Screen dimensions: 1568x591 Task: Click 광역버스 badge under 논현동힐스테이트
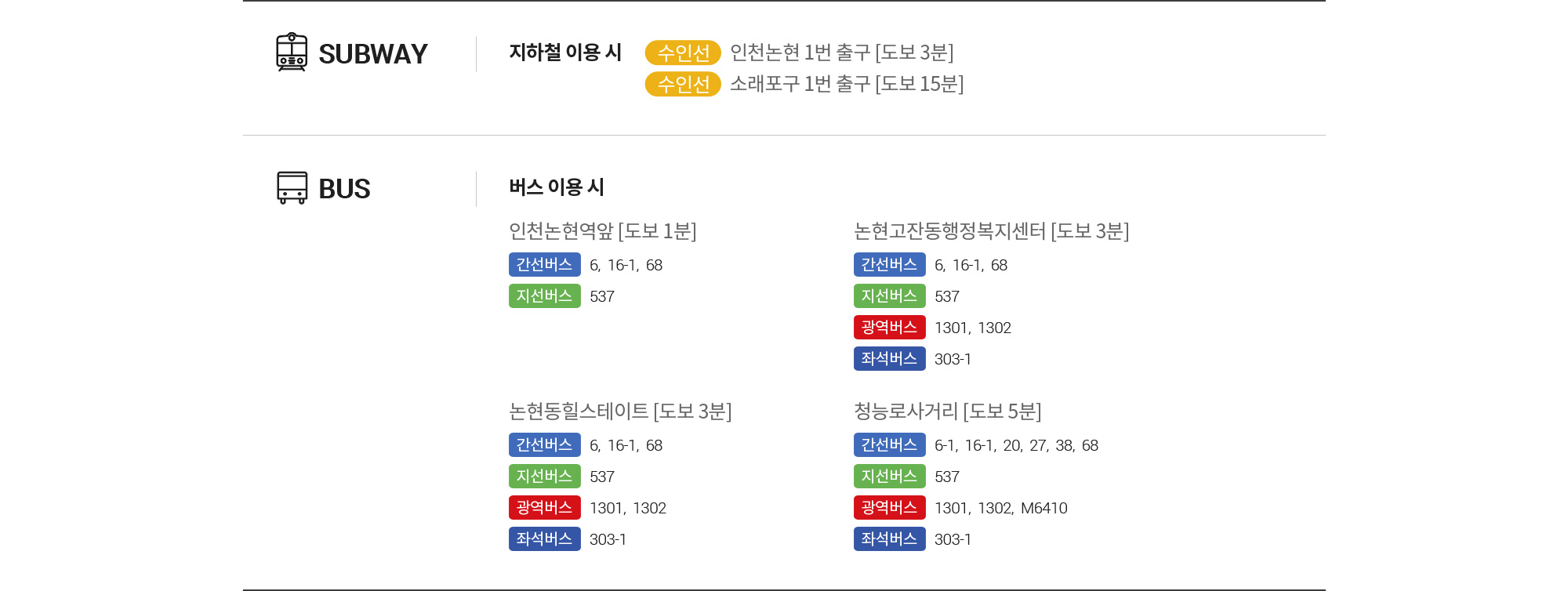(545, 507)
